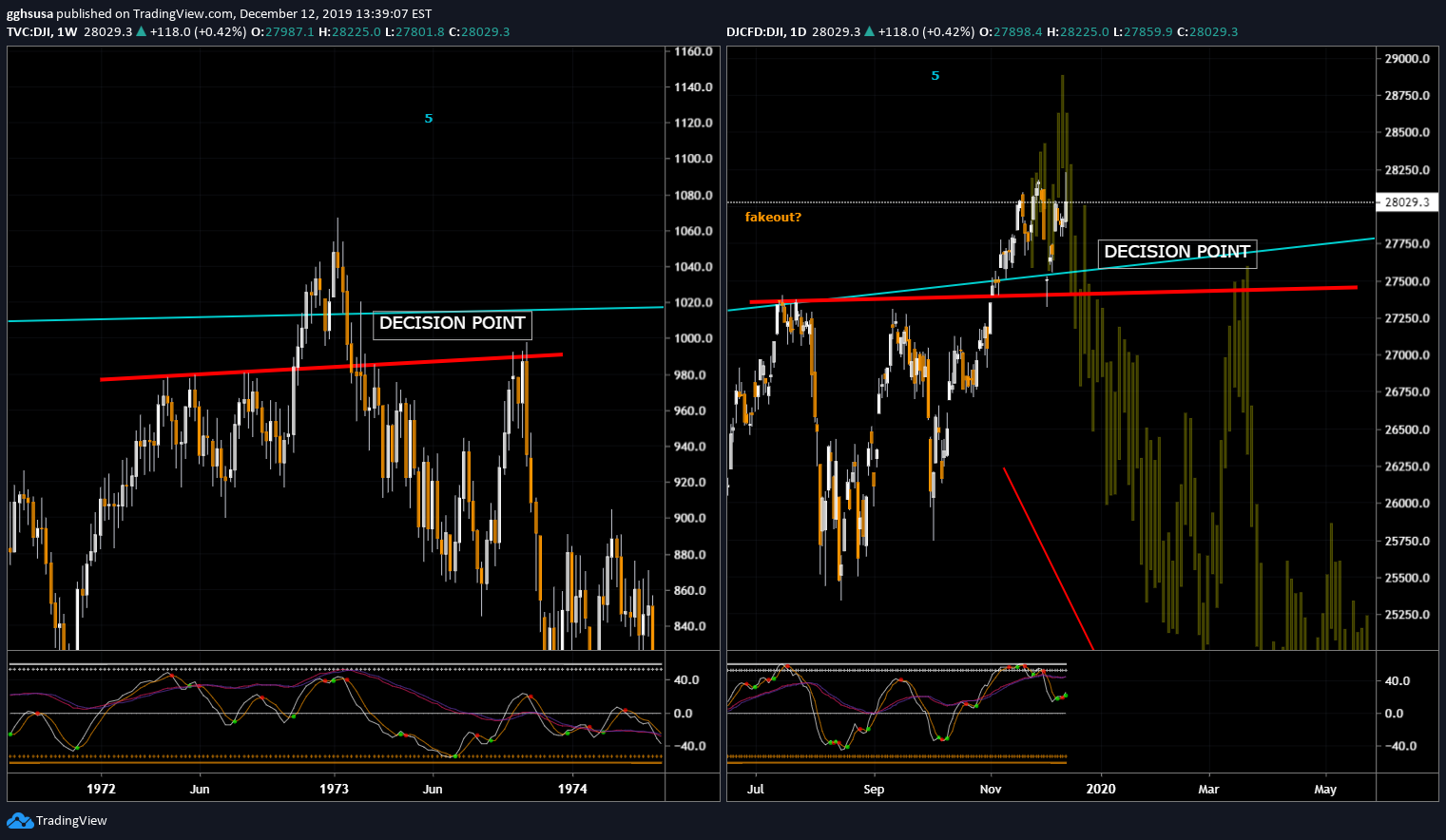The height and width of the screenshot is (840, 1446).
Task: Select TVC:DJI, 1W symbol label on left chart
Action: [x=42, y=31]
